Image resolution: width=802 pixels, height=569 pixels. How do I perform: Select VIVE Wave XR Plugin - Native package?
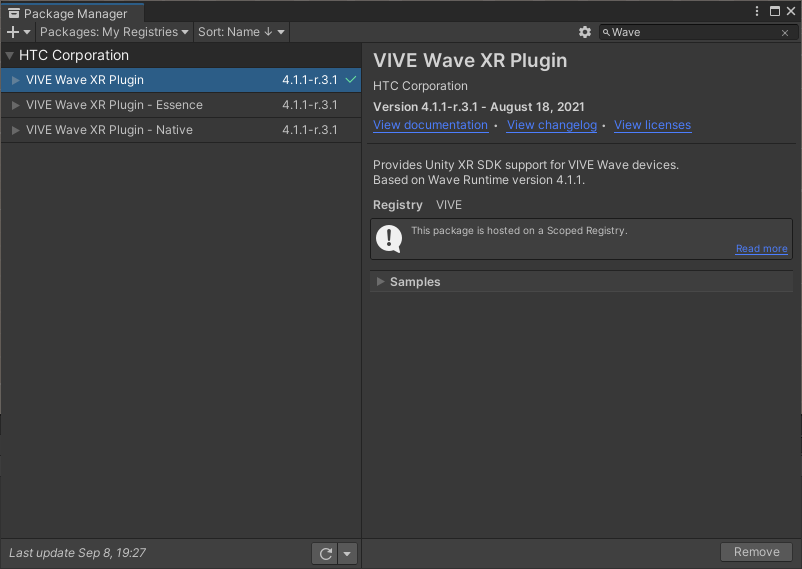point(109,130)
